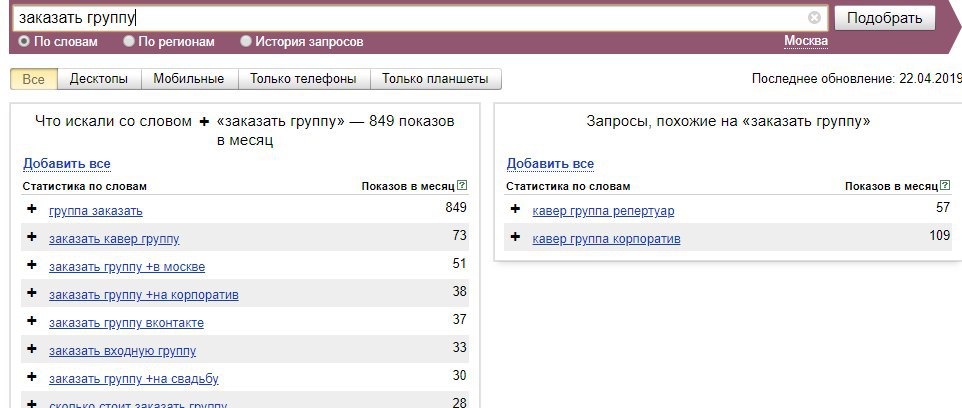The height and width of the screenshot is (408, 962).
Task: Select 'История запросов' radio button
Action: [246, 42]
